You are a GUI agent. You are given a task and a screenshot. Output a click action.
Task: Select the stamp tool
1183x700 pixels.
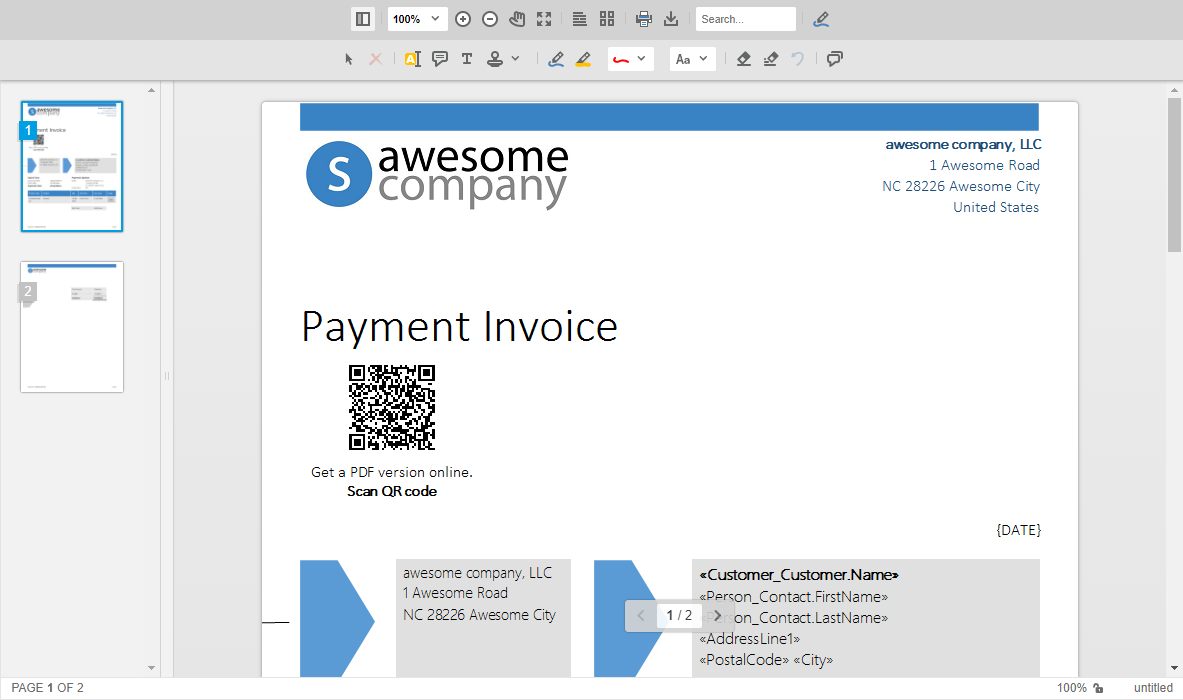pos(495,59)
